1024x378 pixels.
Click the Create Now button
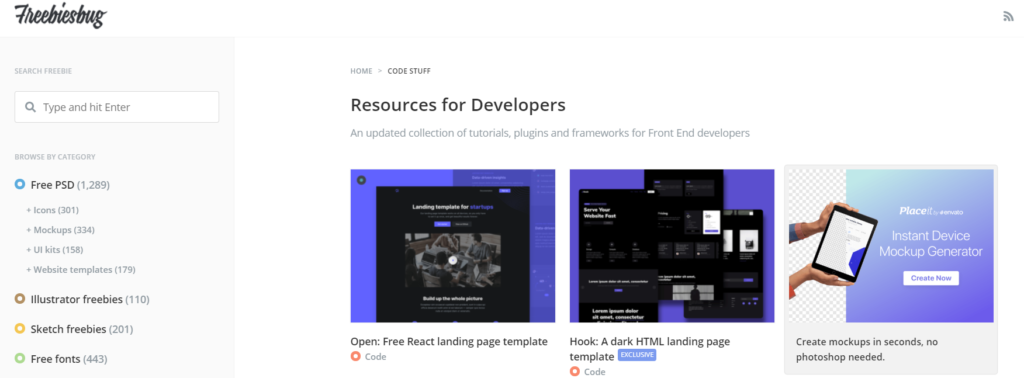[x=931, y=278]
